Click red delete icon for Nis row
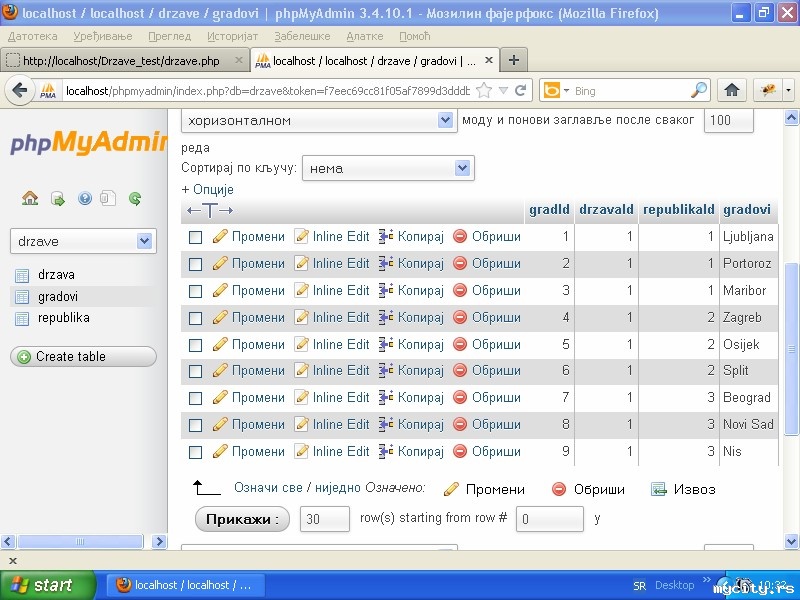Screen dimensions: 800x600 (x=460, y=451)
